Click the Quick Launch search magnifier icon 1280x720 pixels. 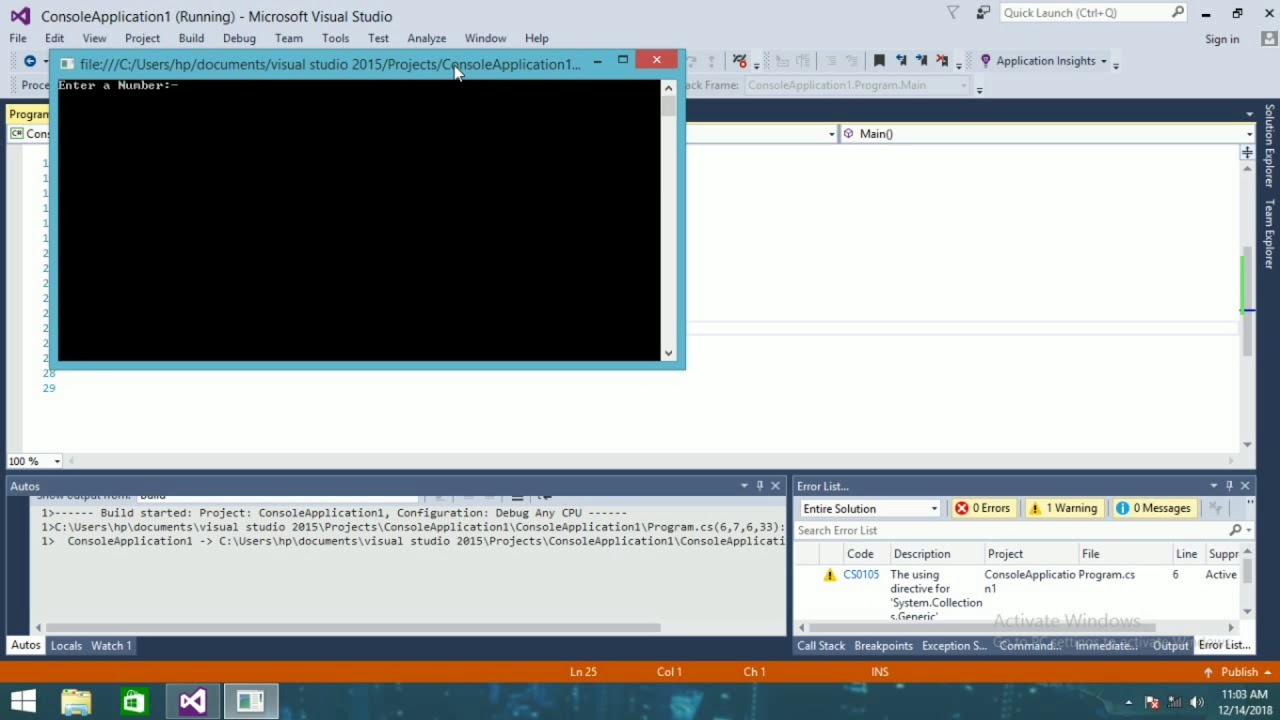[x=1178, y=13]
